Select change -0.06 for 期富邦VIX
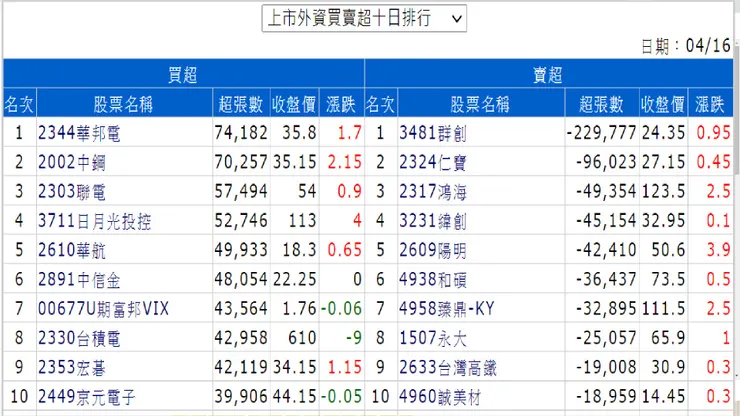This screenshot has width=740, height=416. (341, 309)
